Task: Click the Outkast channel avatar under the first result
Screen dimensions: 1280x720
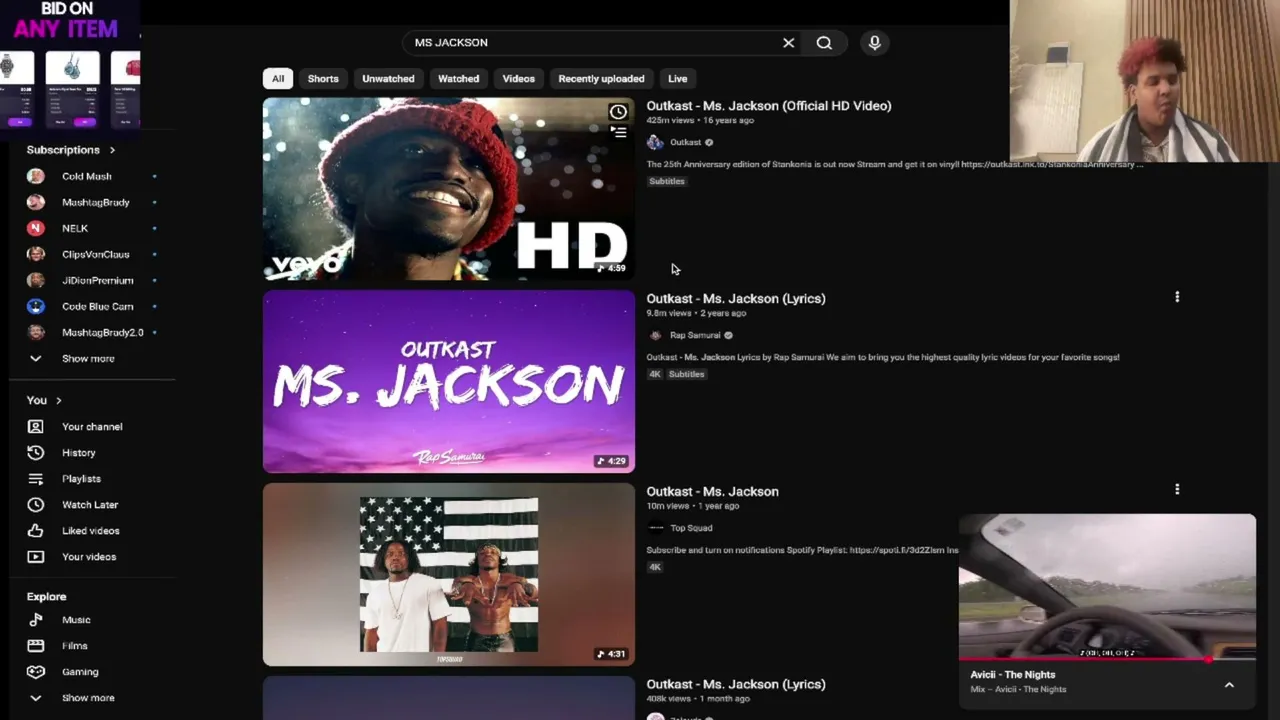Action: pos(655,143)
